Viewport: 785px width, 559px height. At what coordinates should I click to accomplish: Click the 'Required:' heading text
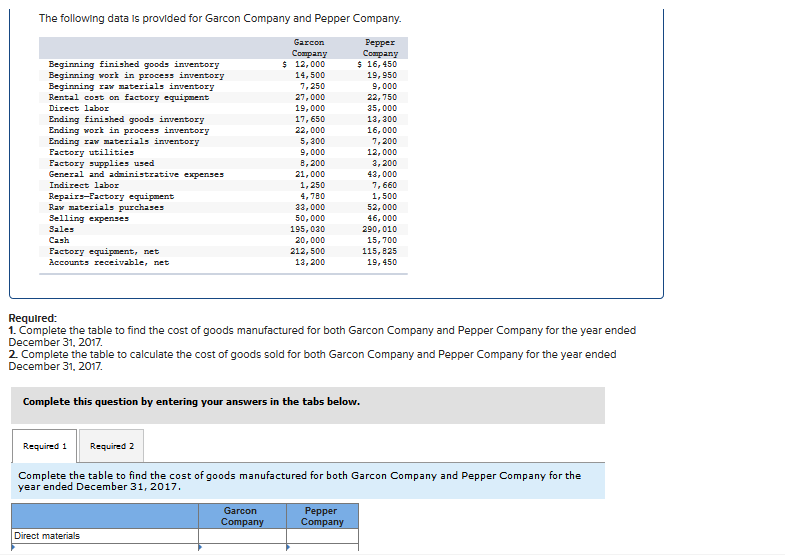click(33, 318)
